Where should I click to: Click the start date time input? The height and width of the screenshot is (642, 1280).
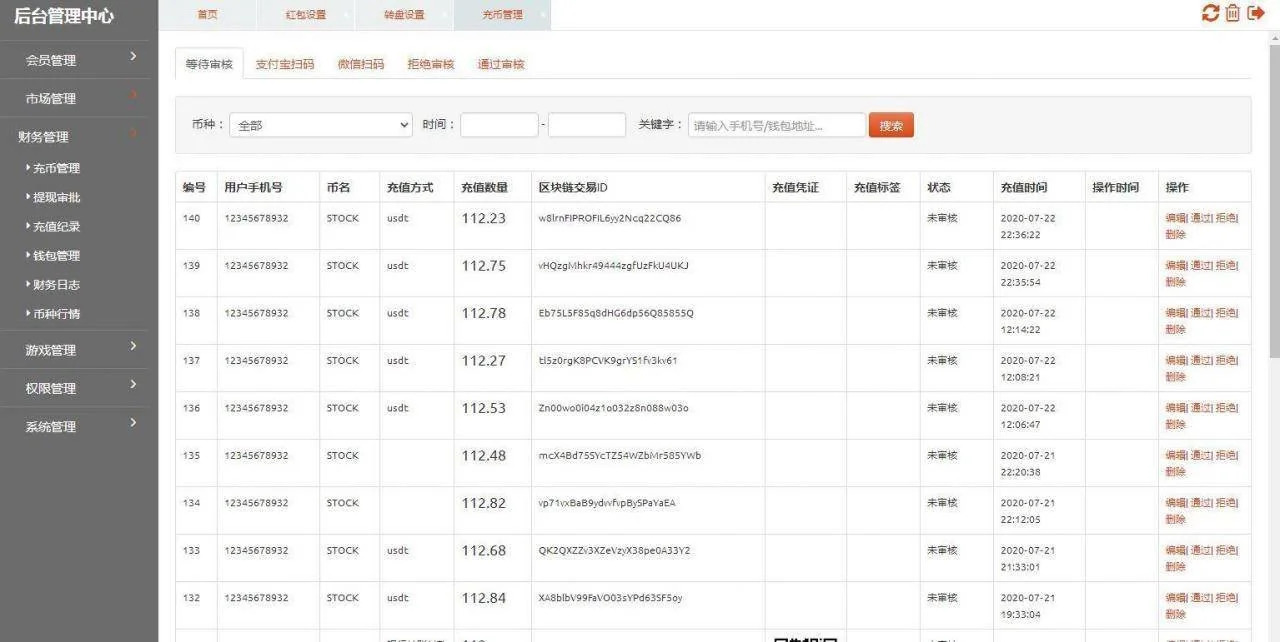(x=499, y=125)
